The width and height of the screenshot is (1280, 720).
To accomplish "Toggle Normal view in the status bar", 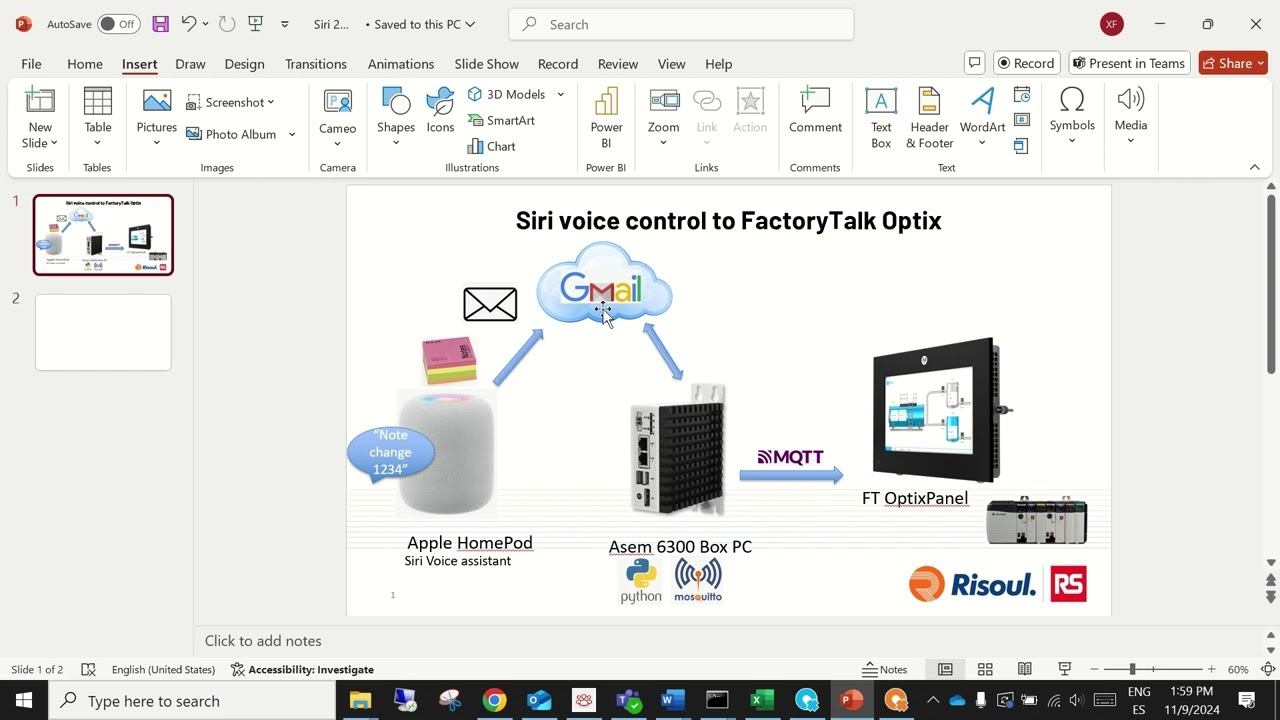I will coord(945,669).
